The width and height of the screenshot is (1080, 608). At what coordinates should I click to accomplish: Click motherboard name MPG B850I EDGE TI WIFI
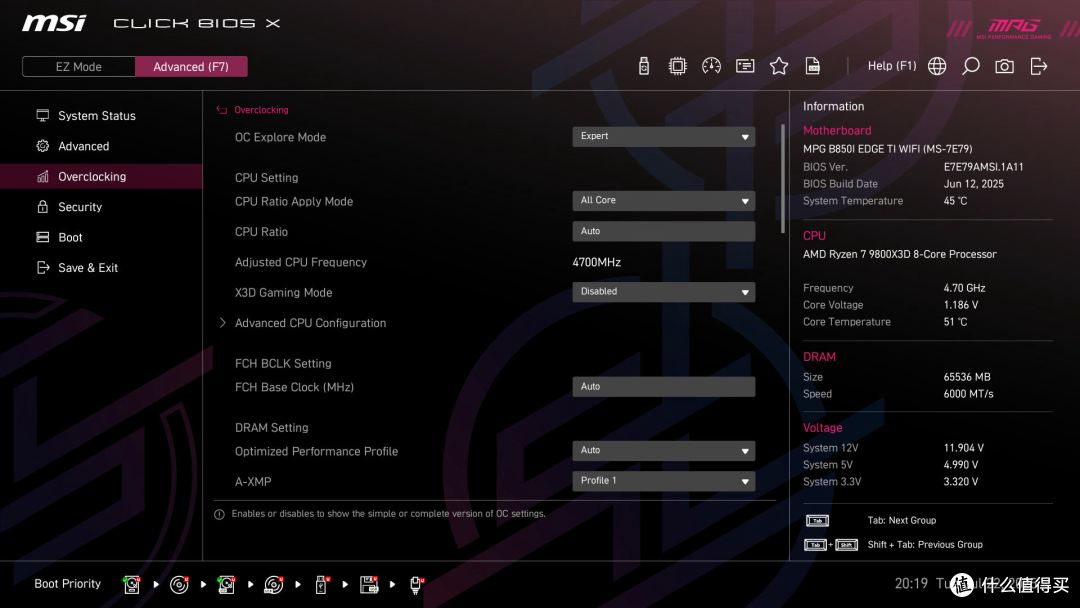point(887,149)
